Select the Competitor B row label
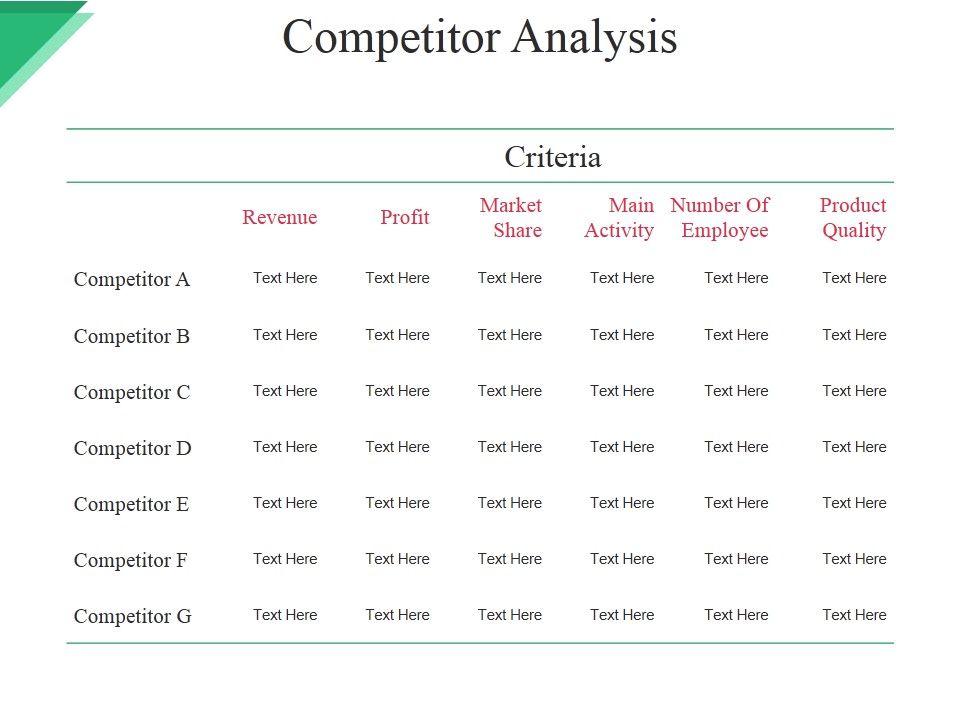 [x=131, y=336]
